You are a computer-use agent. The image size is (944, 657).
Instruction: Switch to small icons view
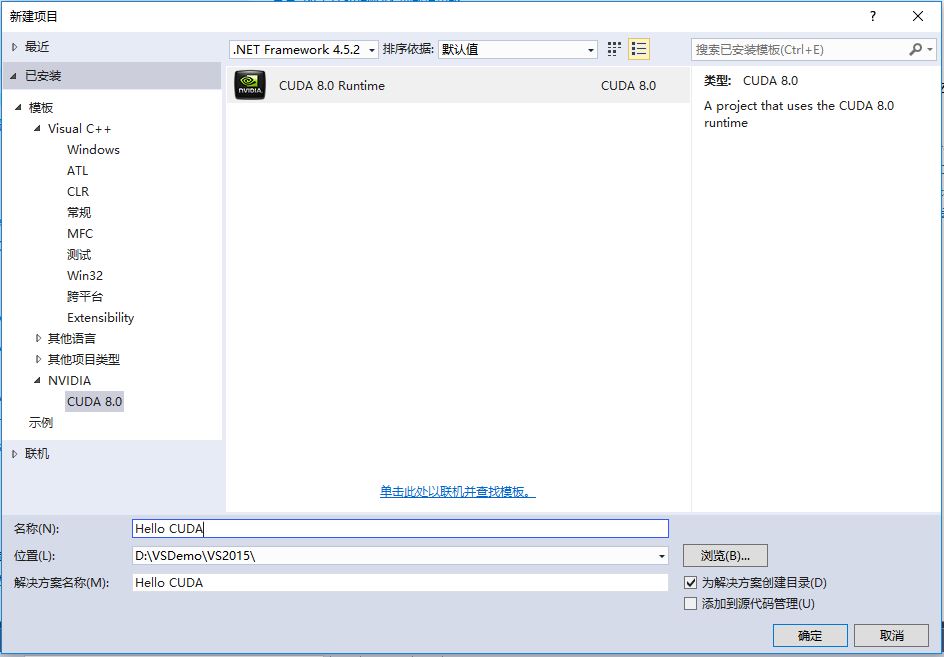click(613, 49)
